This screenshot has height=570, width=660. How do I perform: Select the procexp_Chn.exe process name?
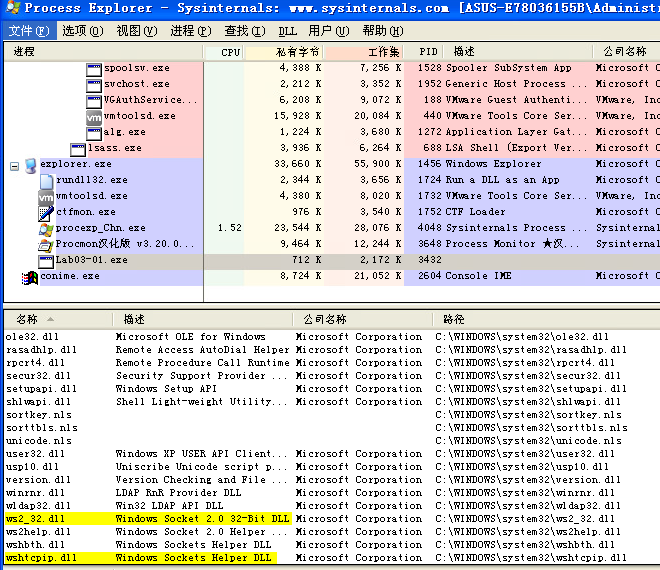(101, 228)
